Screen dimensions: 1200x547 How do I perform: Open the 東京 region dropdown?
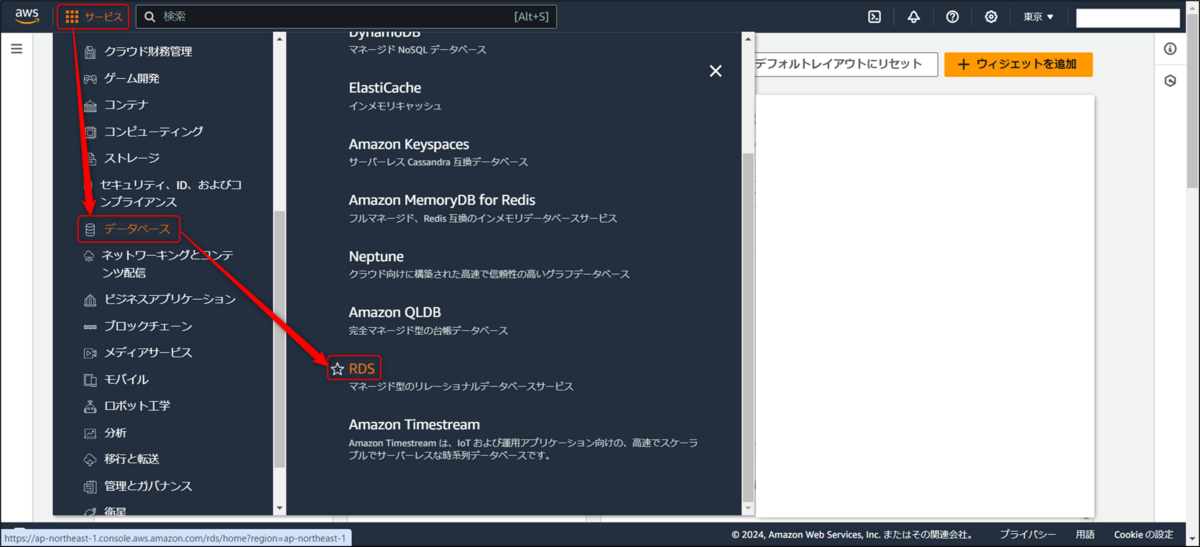[1038, 17]
